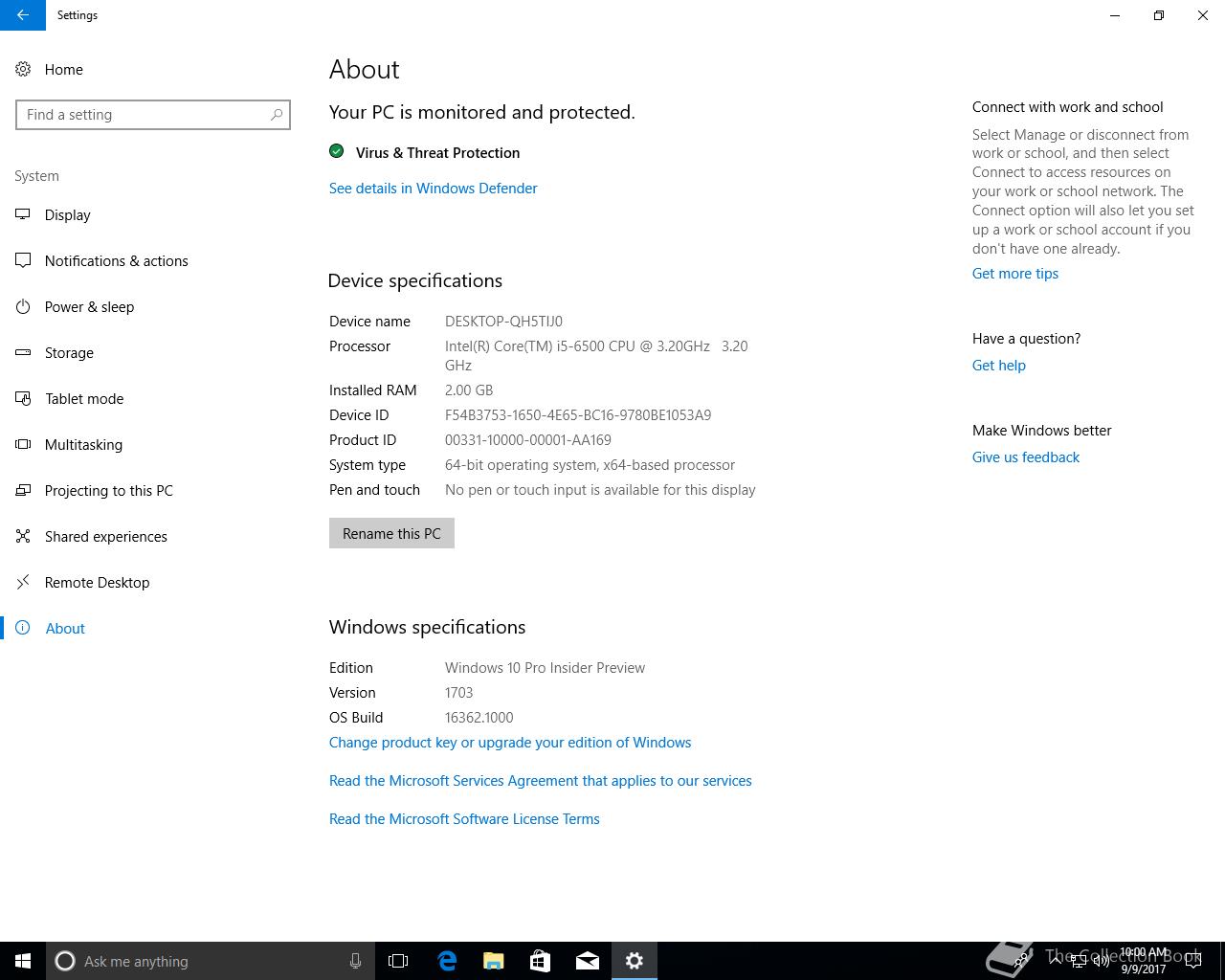Click the Rename this PC button
The image size is (1225, 980).
pos(391,533)
